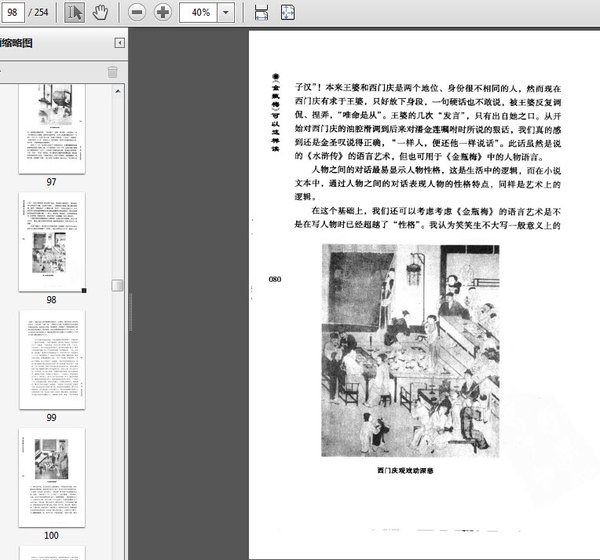
Task: Click the trash delete page icon
Action: coord(112,72)
